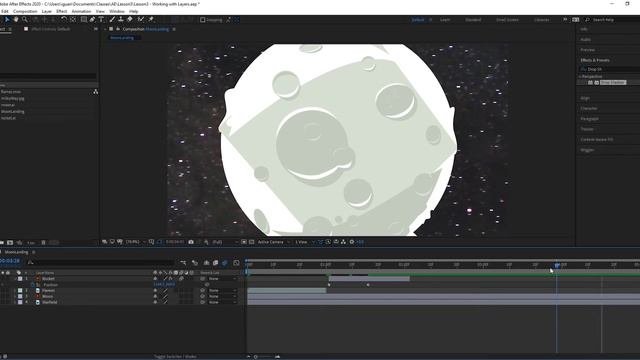Open Active Camera view dropdown
Viewport: 640px width, 360px height.
click(273, 242)
